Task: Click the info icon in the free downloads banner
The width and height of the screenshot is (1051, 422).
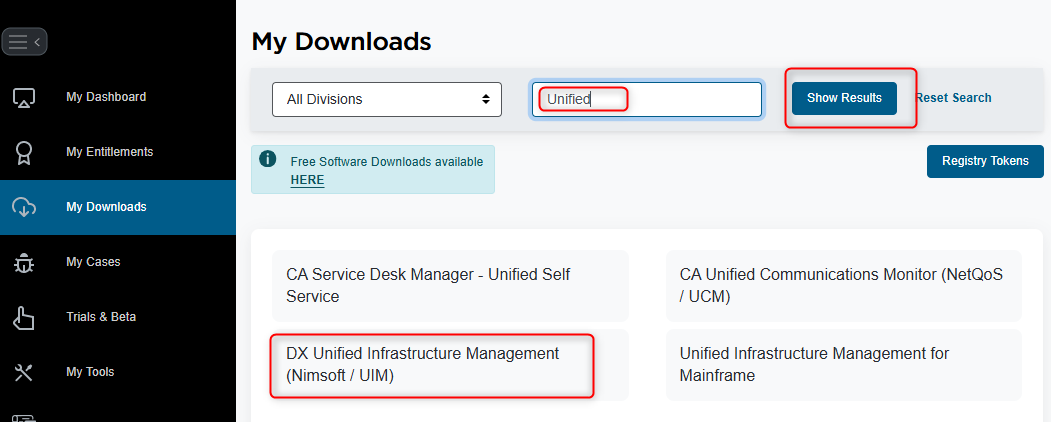Action: 267,159
